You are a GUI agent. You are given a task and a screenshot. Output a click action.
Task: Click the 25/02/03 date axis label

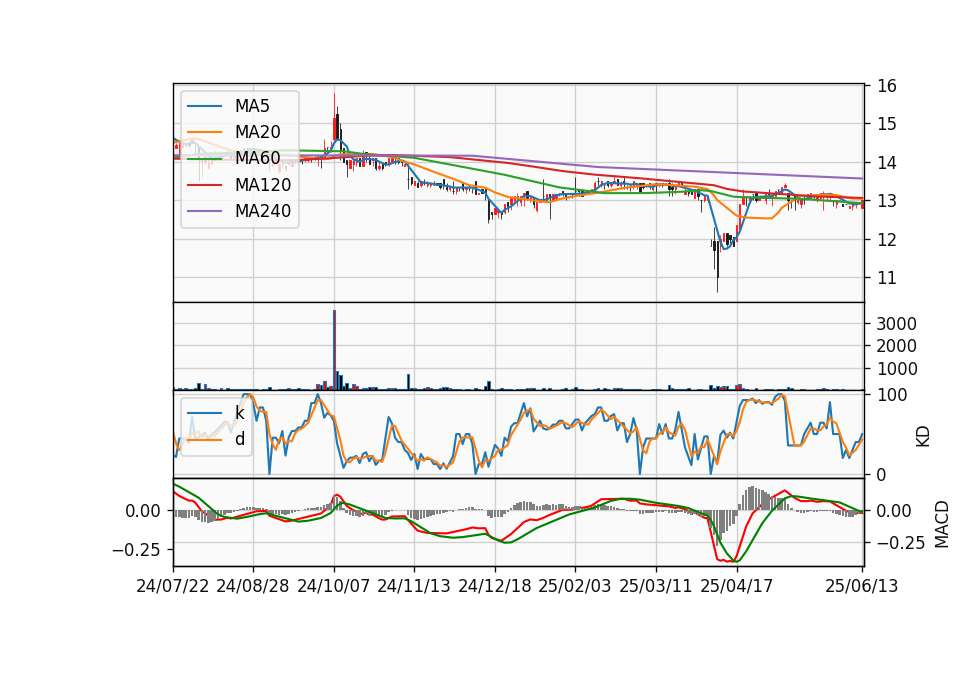click(575, 586)
